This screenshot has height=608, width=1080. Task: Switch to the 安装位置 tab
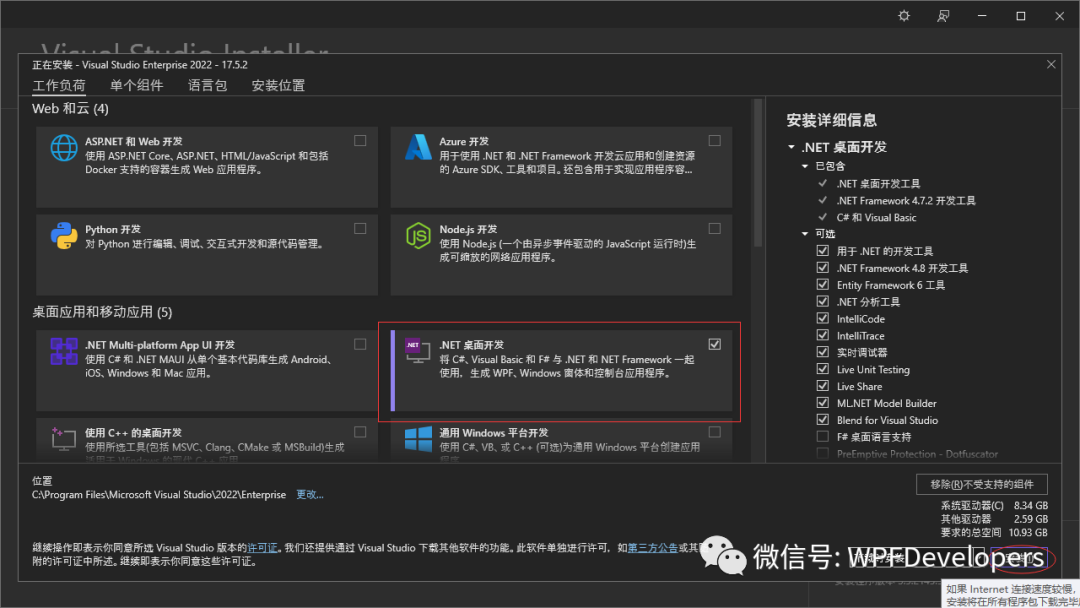[x=278, y=85]
